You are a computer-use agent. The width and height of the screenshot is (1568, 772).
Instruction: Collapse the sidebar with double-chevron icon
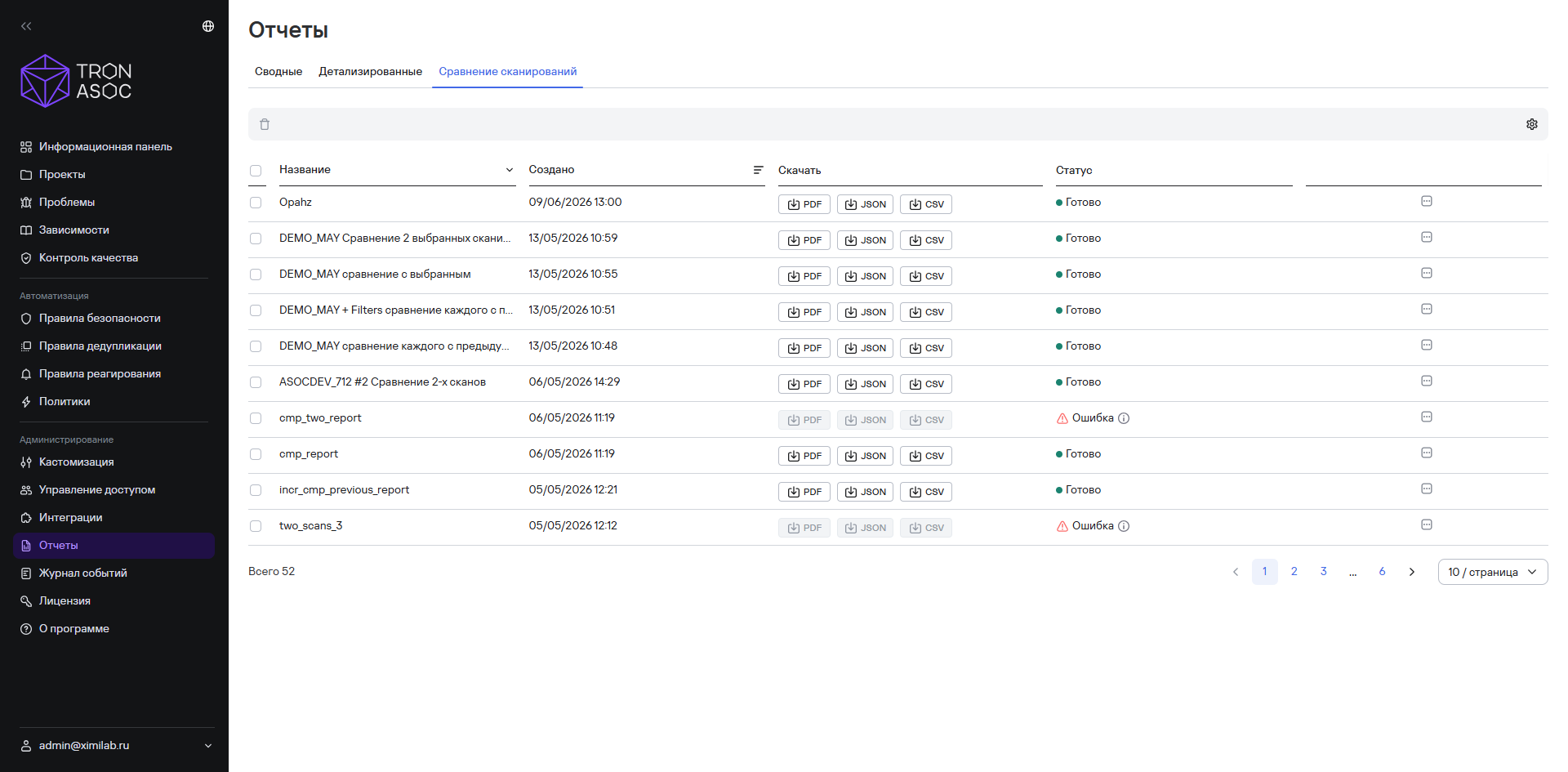coord(26,26)
